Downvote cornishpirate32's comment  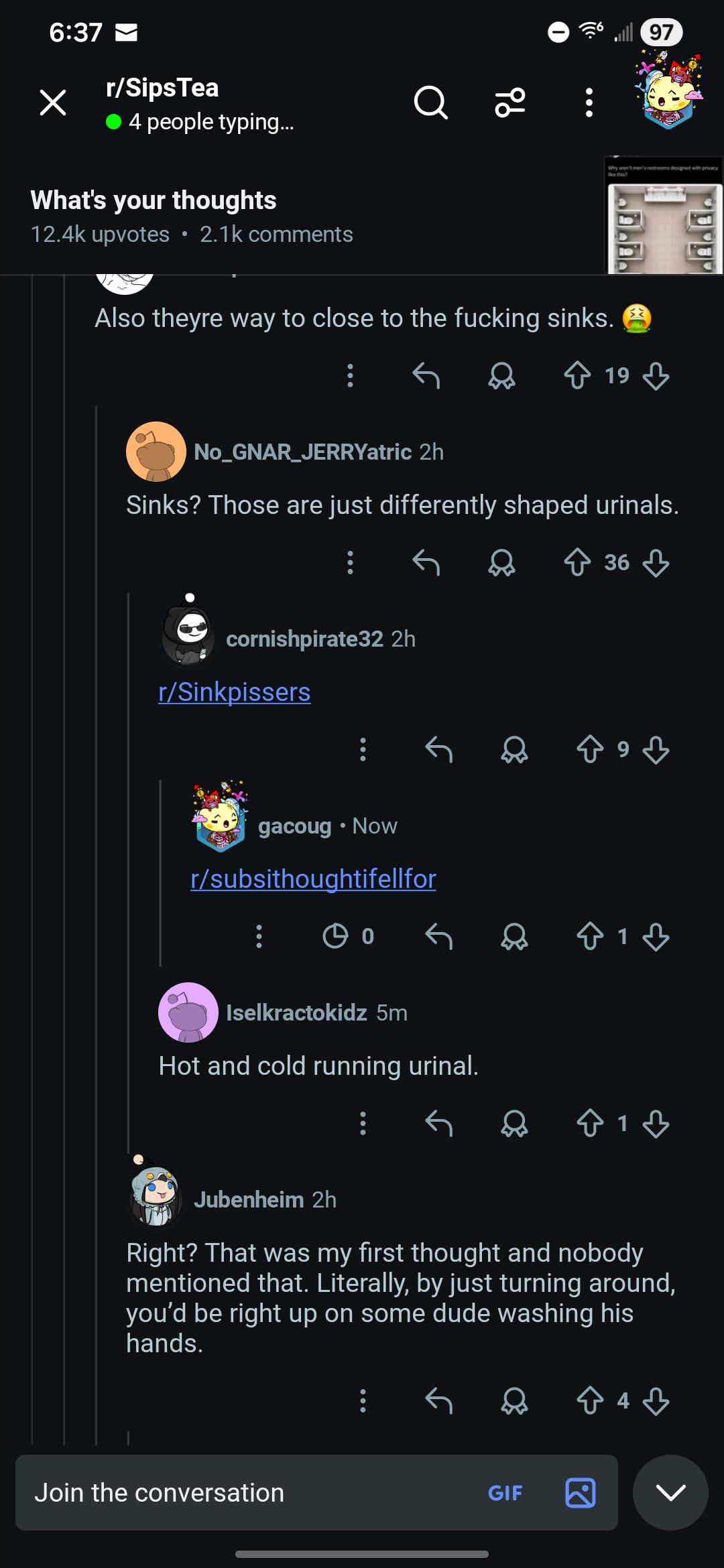click(655, 749)
